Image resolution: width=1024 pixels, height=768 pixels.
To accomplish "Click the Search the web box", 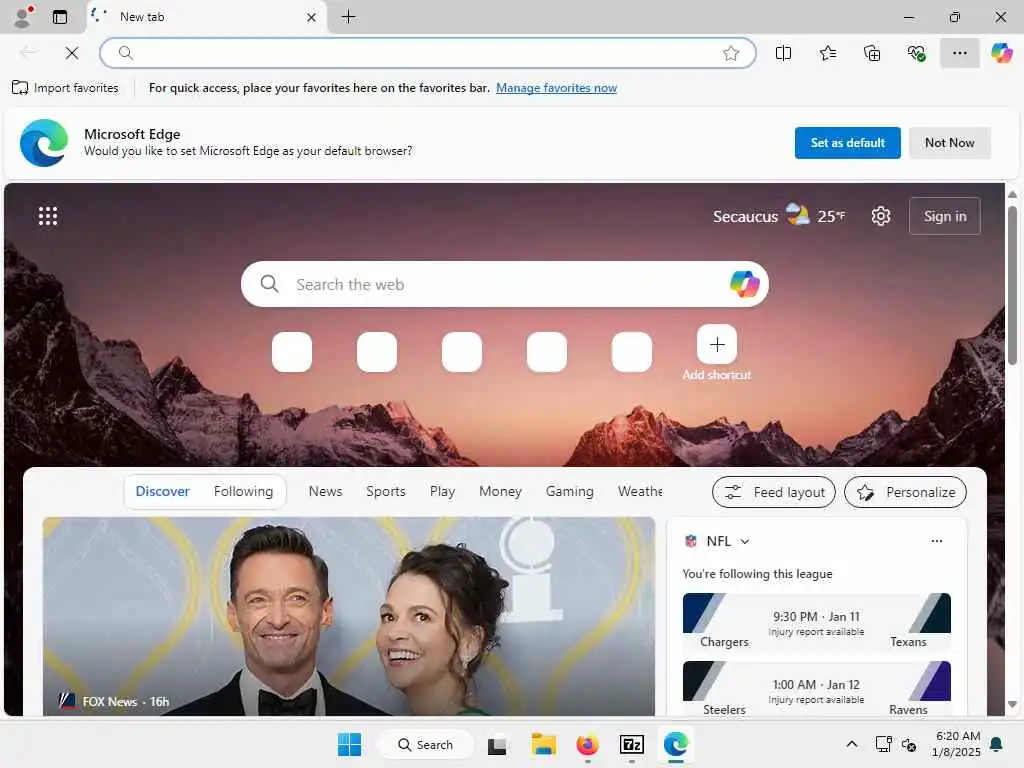I will (x=504, y=284).
